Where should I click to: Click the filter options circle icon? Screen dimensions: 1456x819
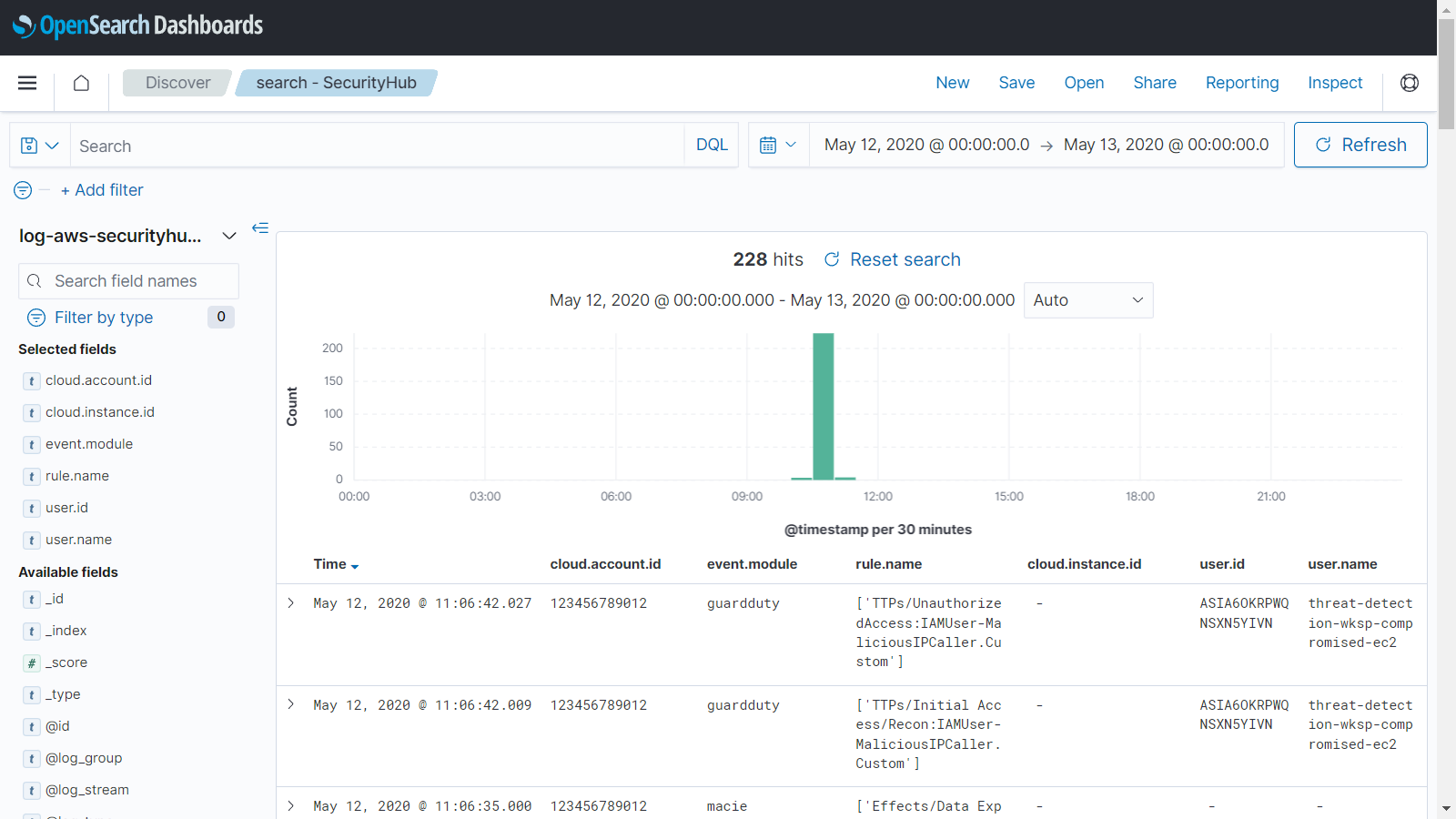(x=23, y=190)
